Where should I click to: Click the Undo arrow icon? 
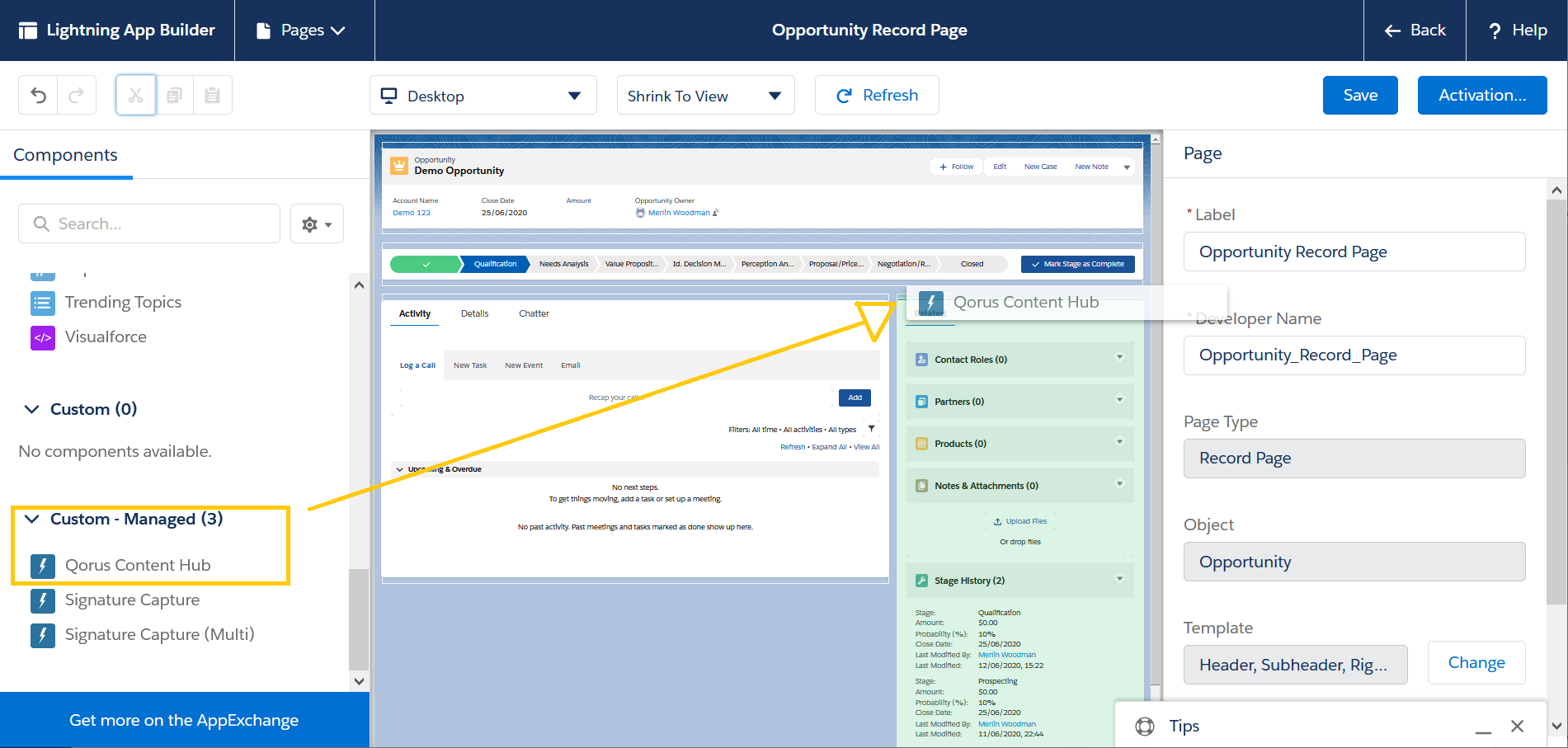(38, 96)
